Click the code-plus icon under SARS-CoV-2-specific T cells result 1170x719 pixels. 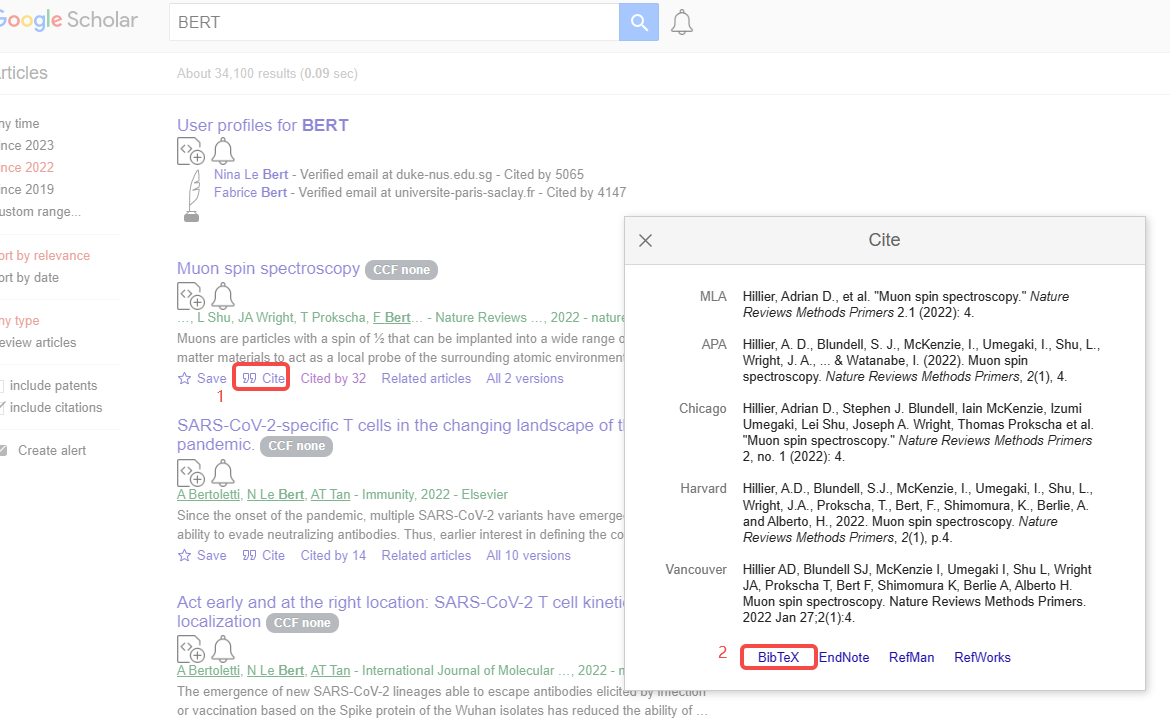click(x=191, y=473)
